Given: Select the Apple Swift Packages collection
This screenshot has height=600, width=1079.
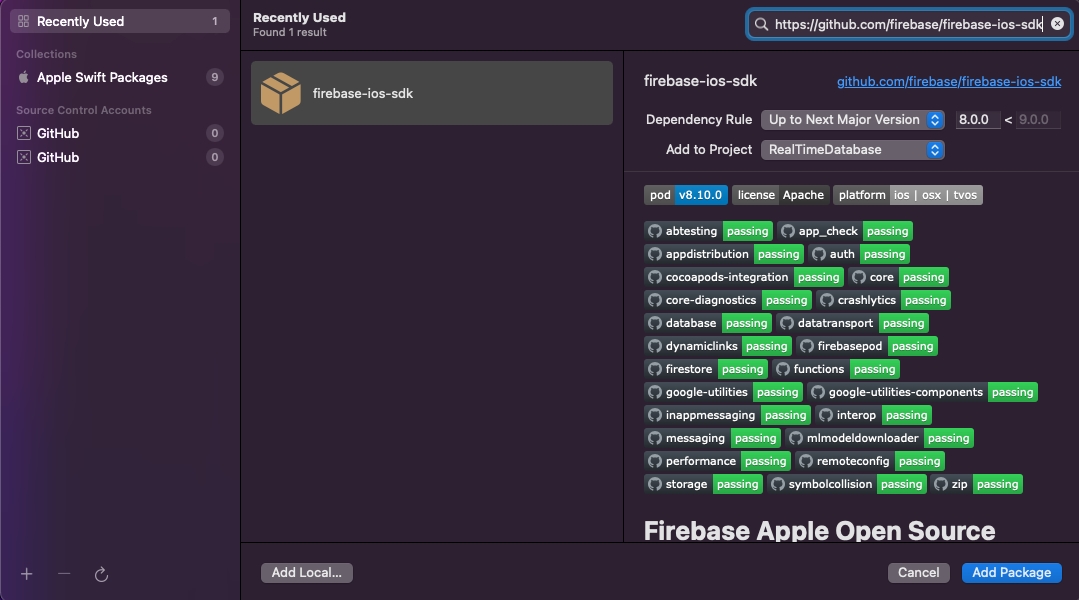Looking at the screenshot, I should [102, 78].
